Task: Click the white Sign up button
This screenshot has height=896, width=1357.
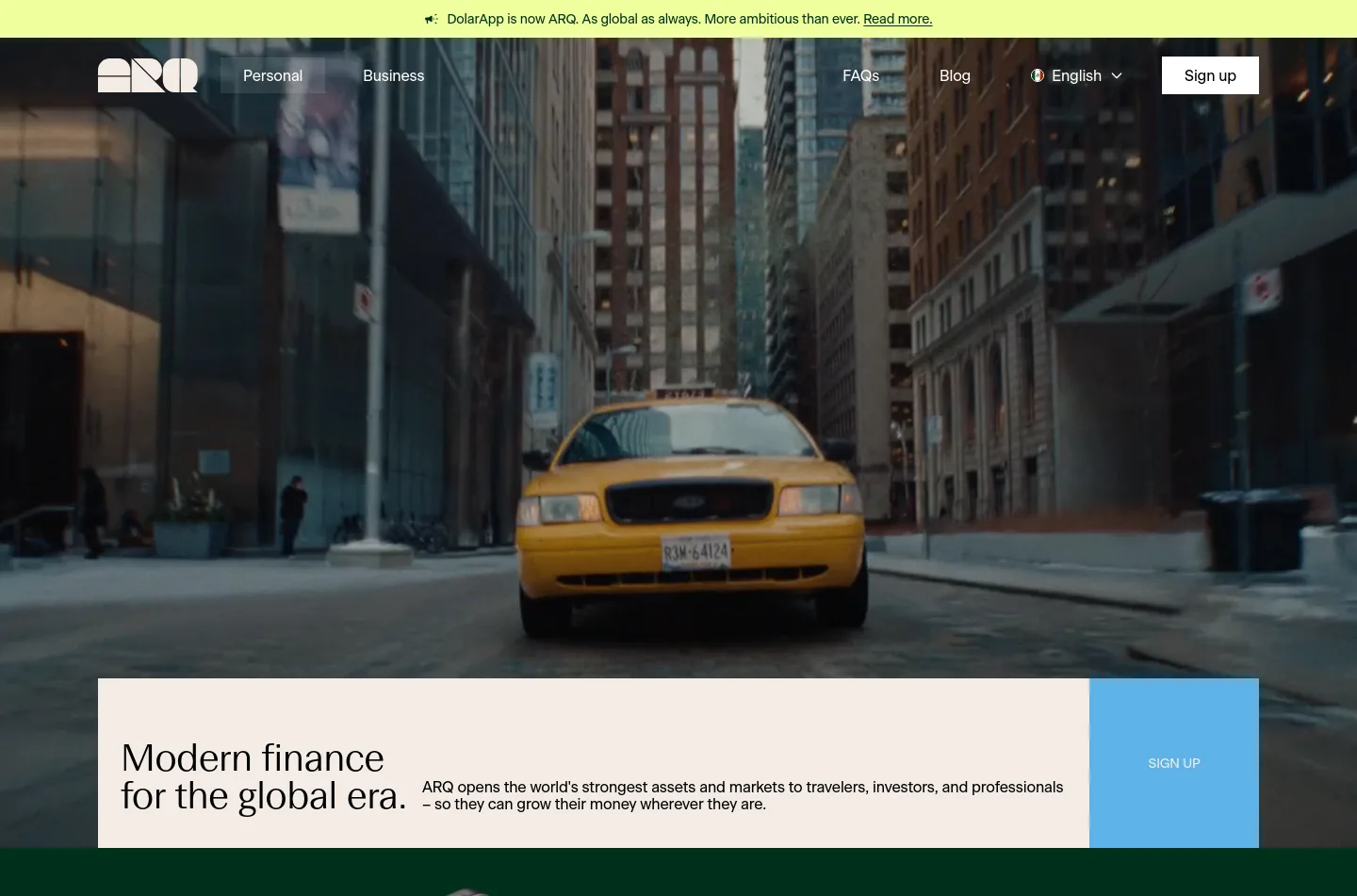Action: coord(1210,75)
